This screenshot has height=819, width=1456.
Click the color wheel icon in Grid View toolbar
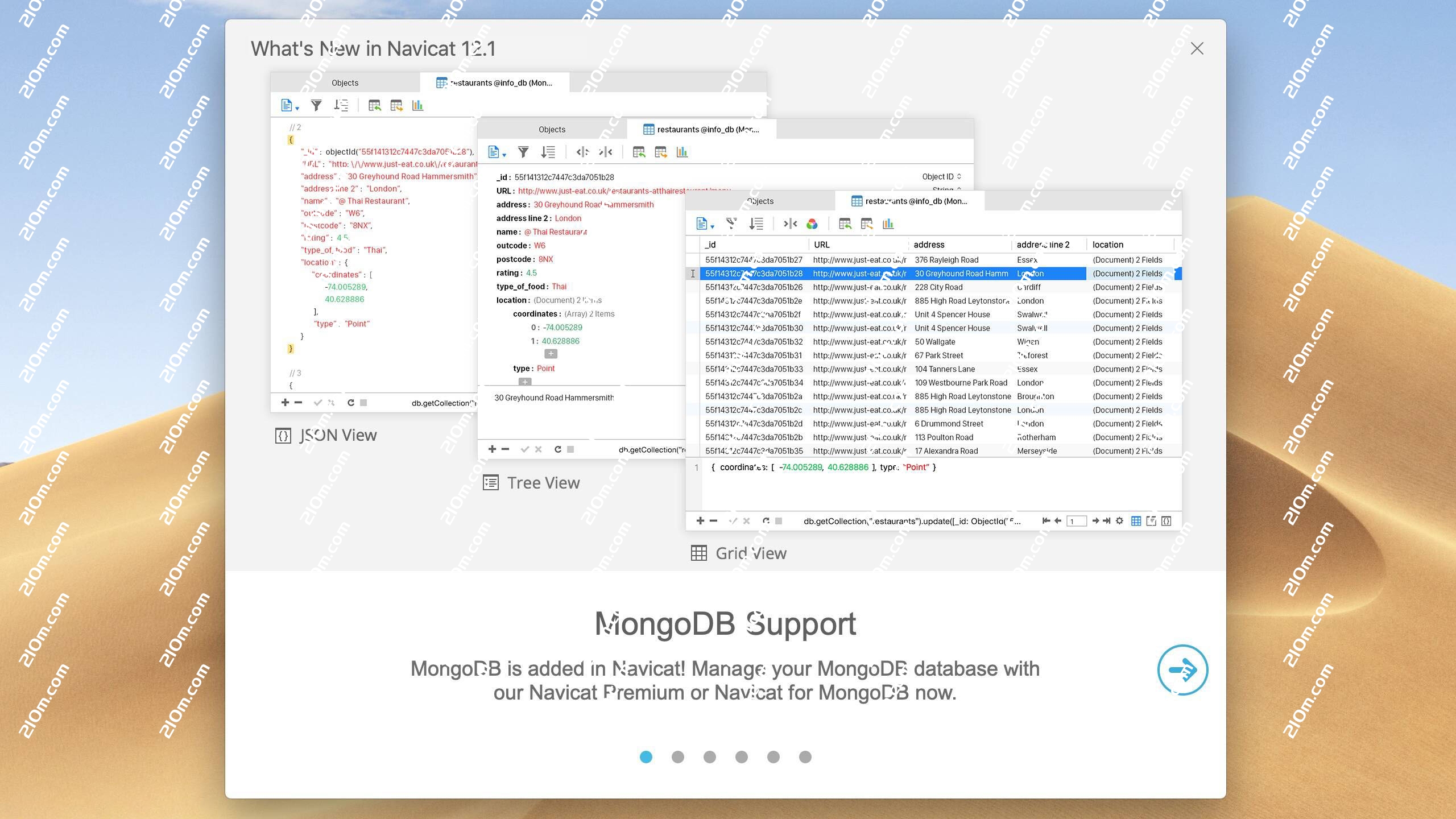[812, 224]
